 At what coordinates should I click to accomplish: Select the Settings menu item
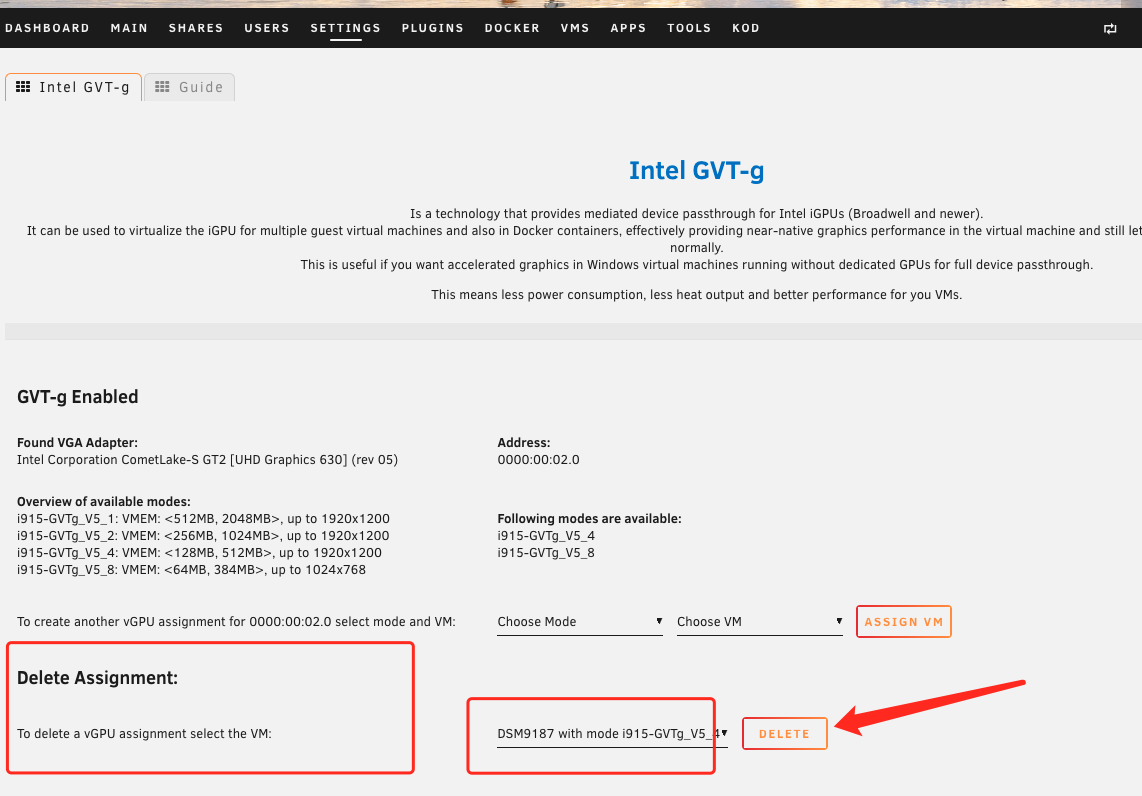345,28
